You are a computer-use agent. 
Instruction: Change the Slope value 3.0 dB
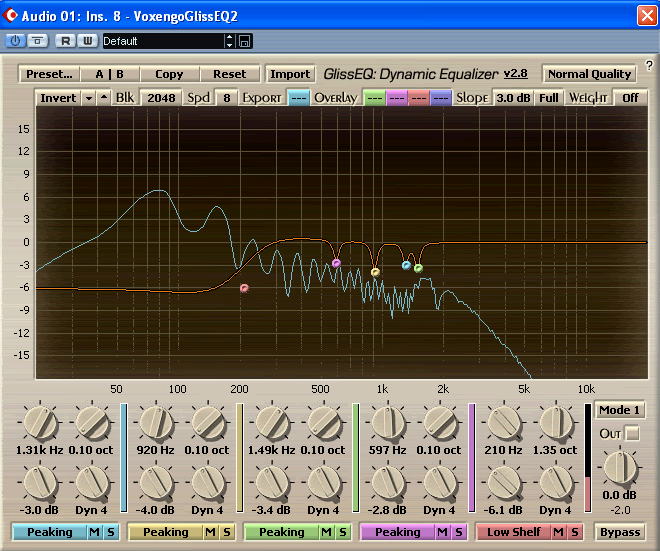coord(513,98)
